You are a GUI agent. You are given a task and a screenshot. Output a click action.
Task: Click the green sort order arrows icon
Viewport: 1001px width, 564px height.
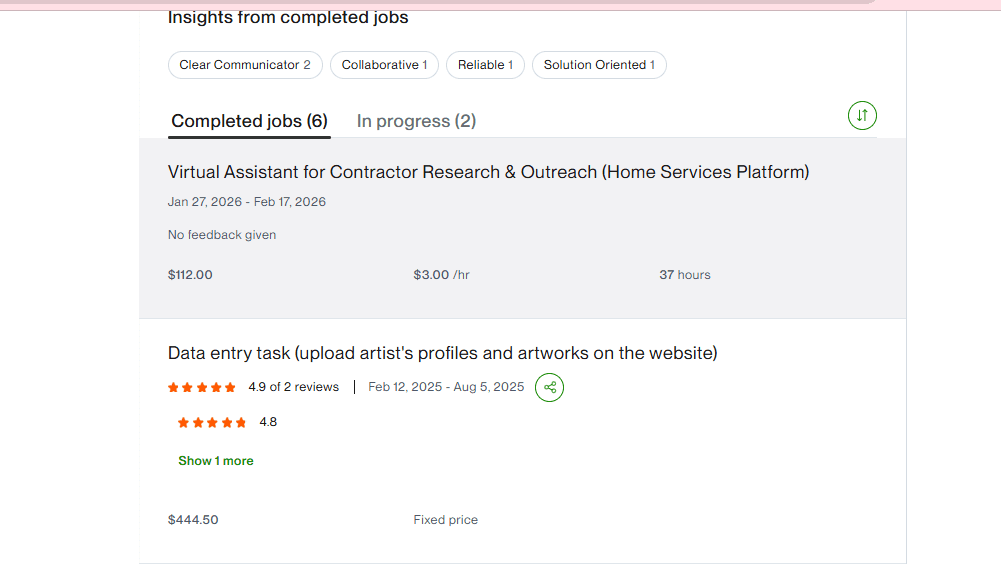coord(862,116)
